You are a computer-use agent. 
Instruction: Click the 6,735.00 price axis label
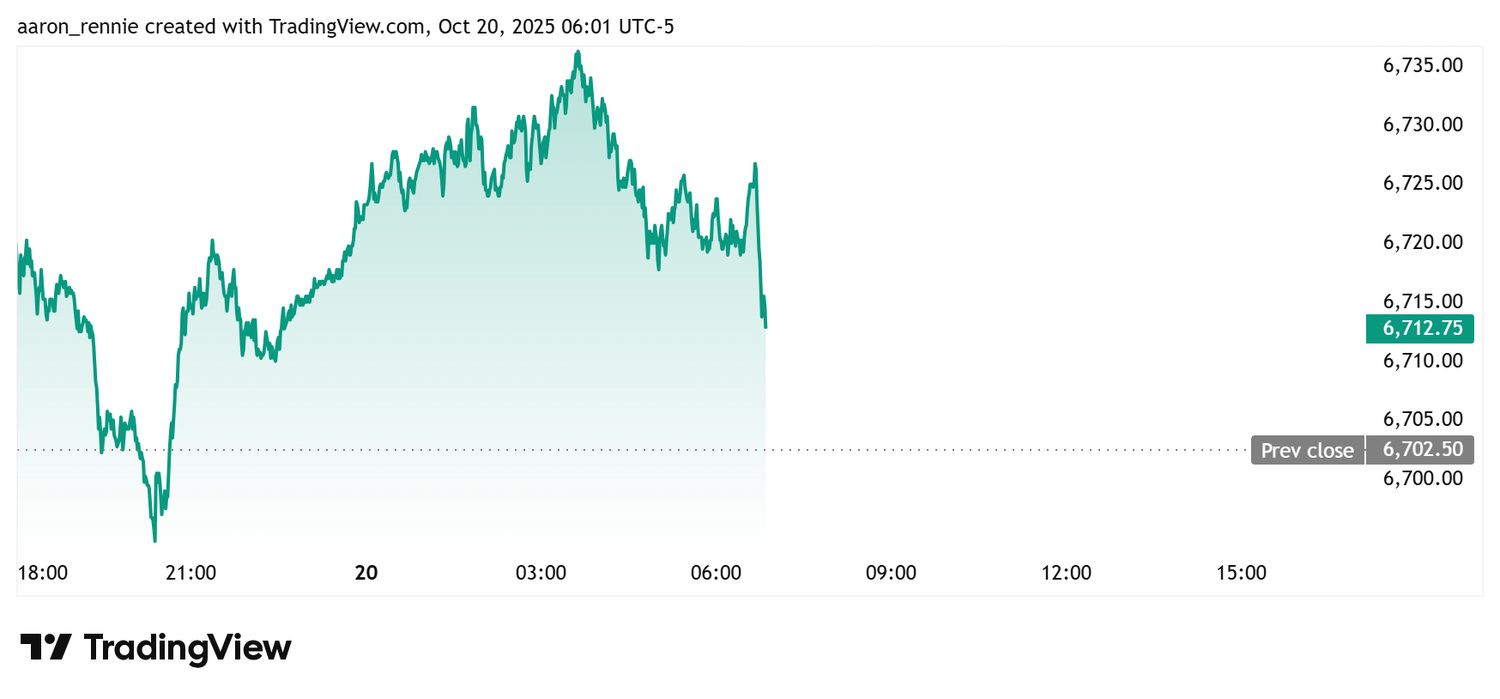(x=1423, y=65)
